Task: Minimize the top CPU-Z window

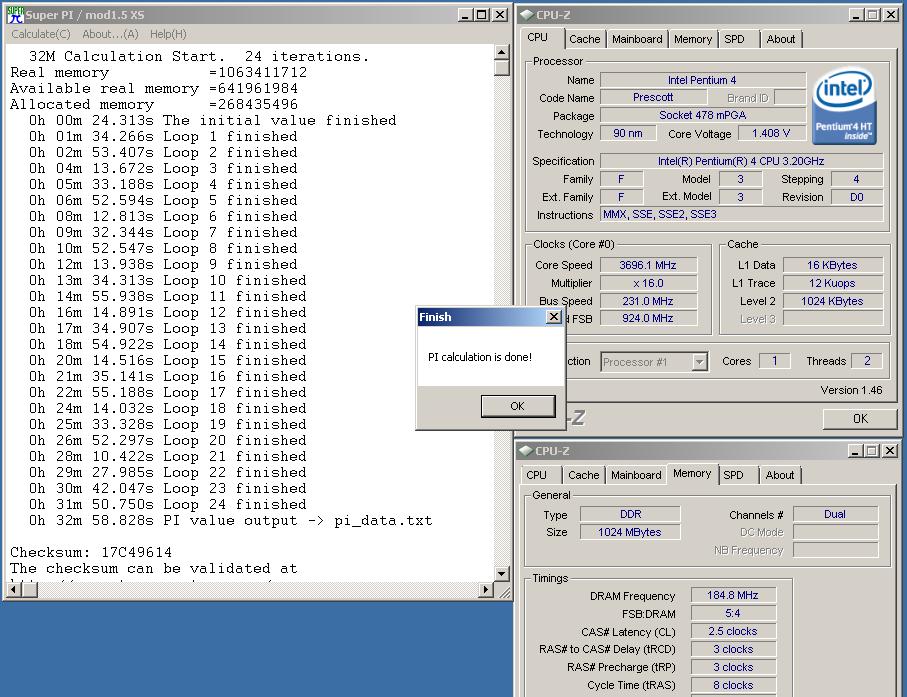Action: pos(857,15)
